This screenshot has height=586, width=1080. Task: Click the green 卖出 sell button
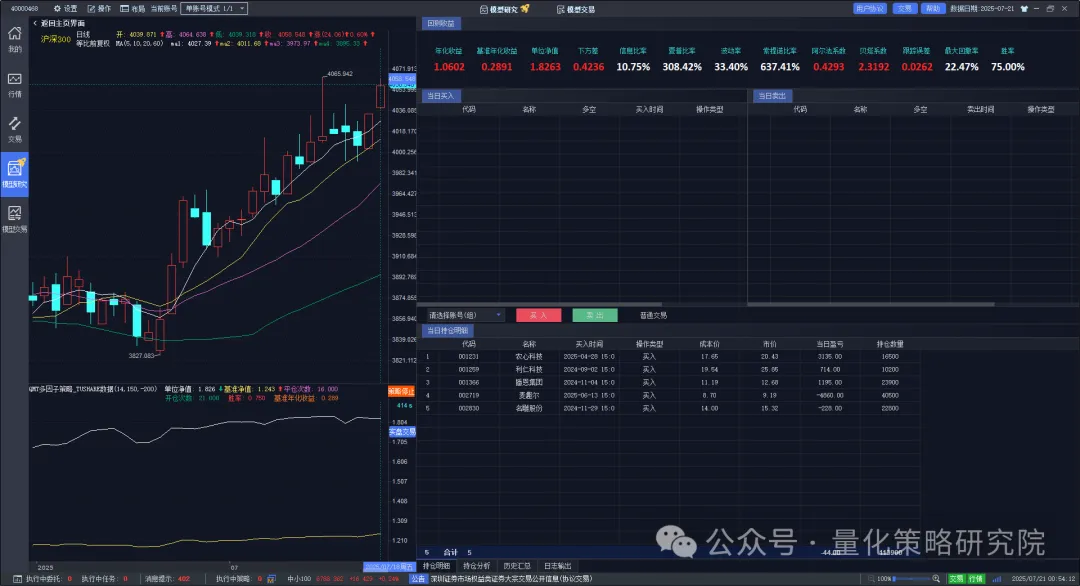[594, 315]
